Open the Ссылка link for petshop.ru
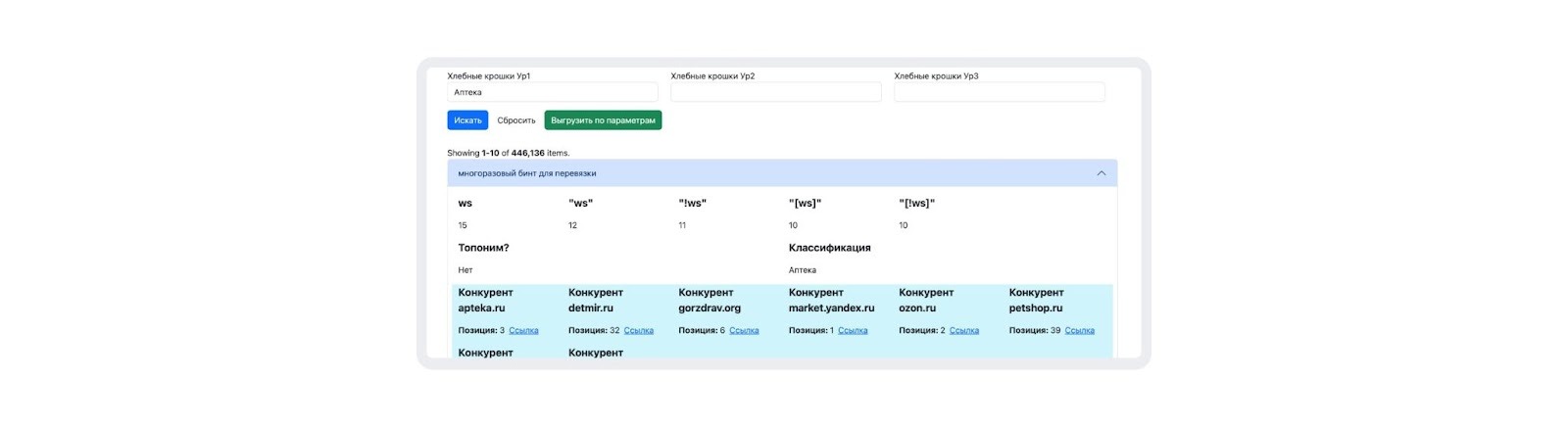 1079,331
